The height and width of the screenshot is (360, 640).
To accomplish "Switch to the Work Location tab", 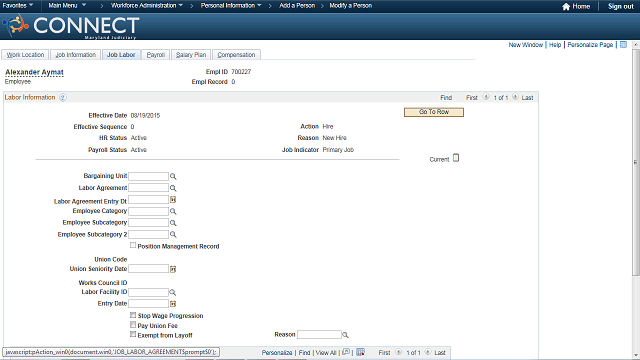I will 25,55.
